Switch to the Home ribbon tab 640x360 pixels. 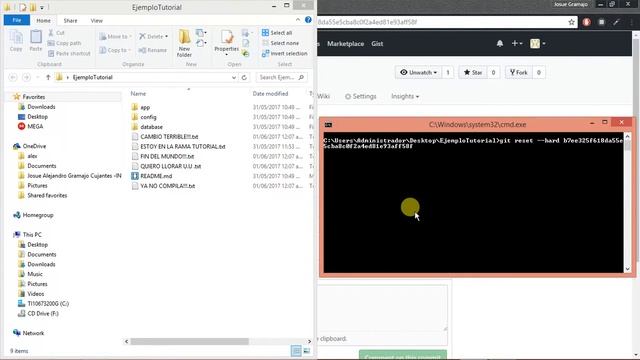43,20
